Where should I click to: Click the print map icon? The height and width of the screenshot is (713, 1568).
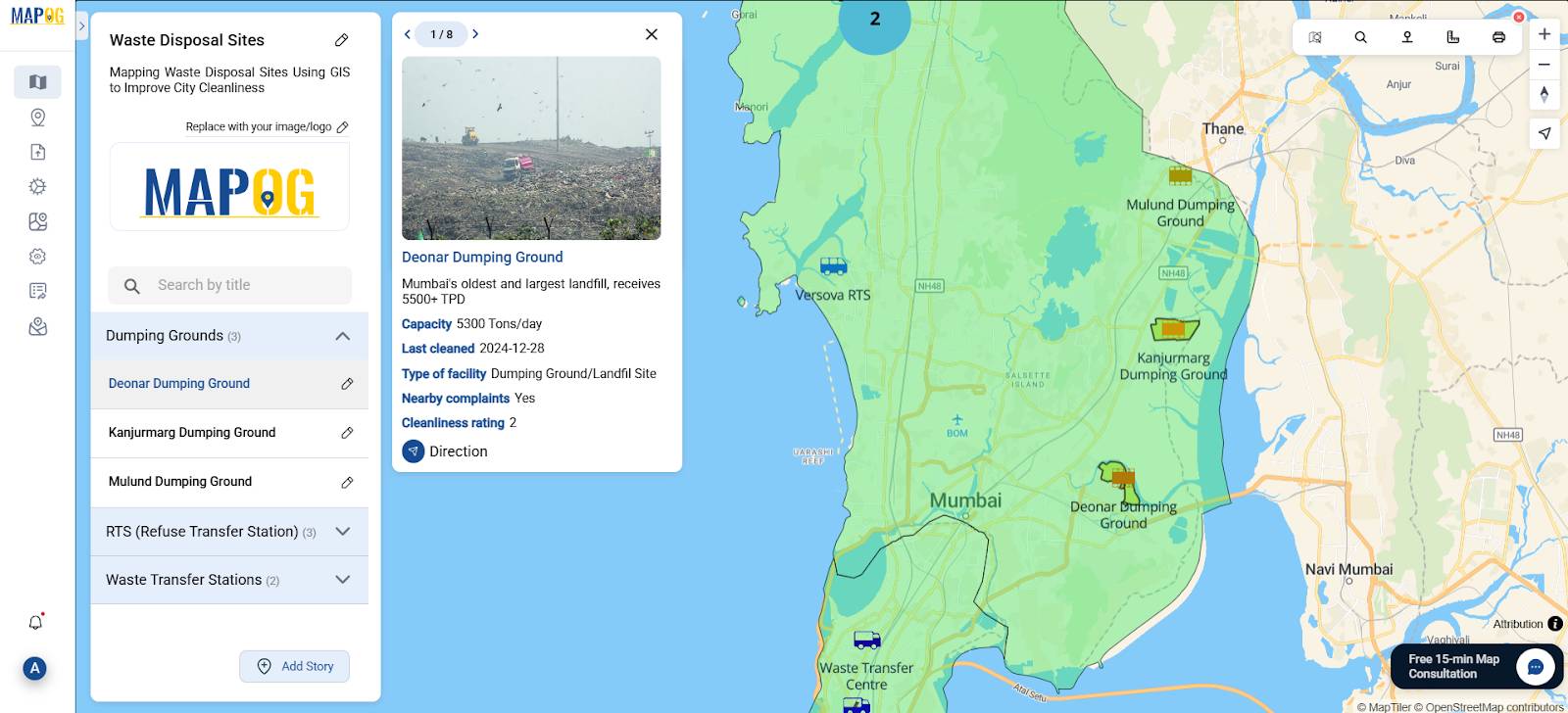click(x=1498, y=37)
